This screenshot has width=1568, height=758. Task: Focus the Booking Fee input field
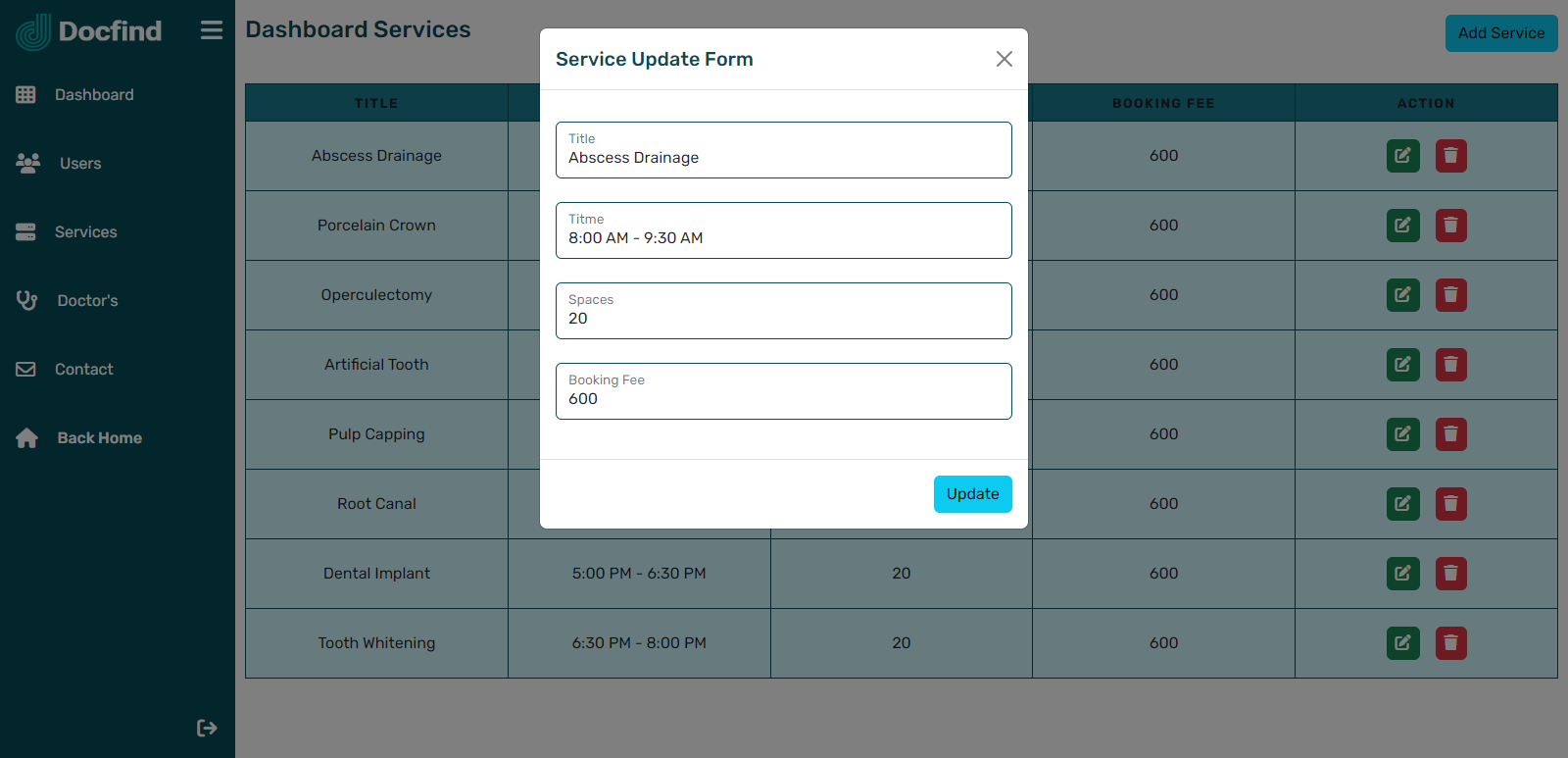pos(784,391)
